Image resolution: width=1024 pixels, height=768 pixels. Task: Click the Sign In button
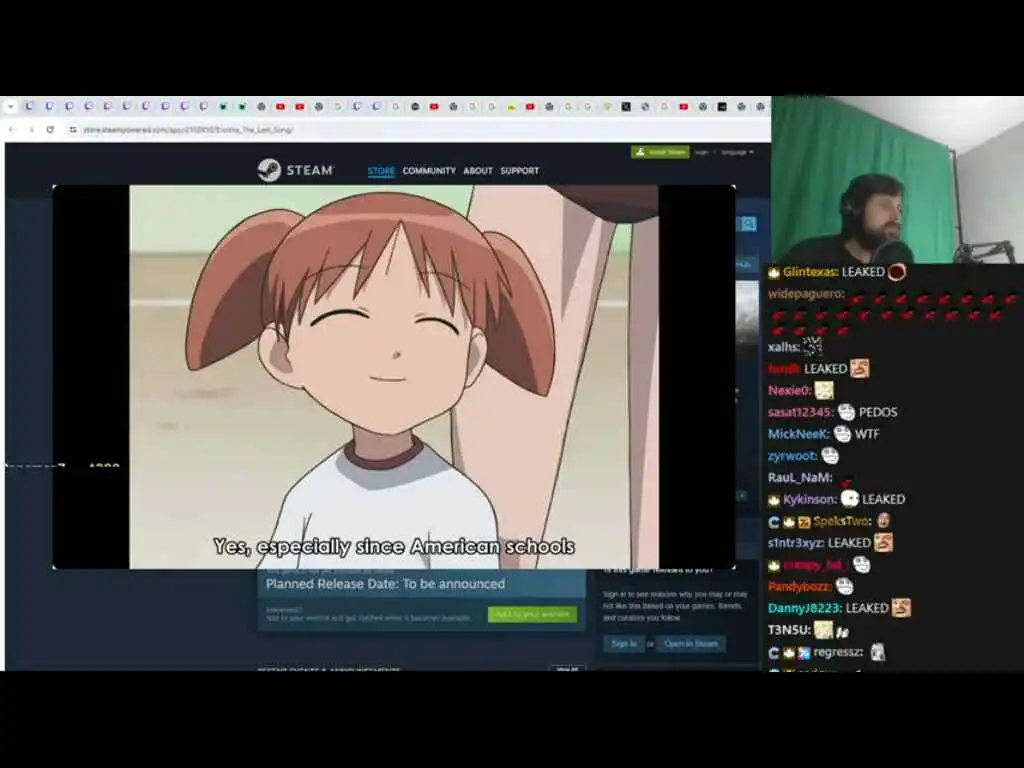(x=624, y=643)
